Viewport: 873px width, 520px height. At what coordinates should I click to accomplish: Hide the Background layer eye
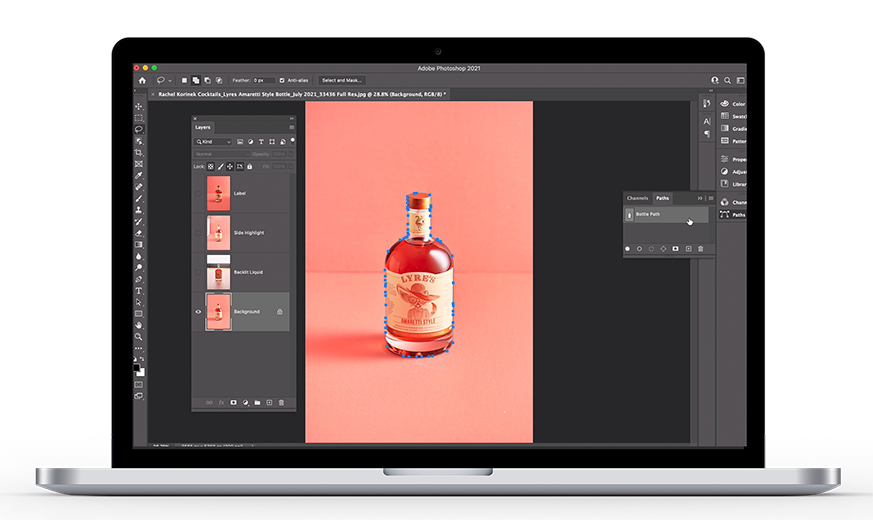click(x=198, y=312)
